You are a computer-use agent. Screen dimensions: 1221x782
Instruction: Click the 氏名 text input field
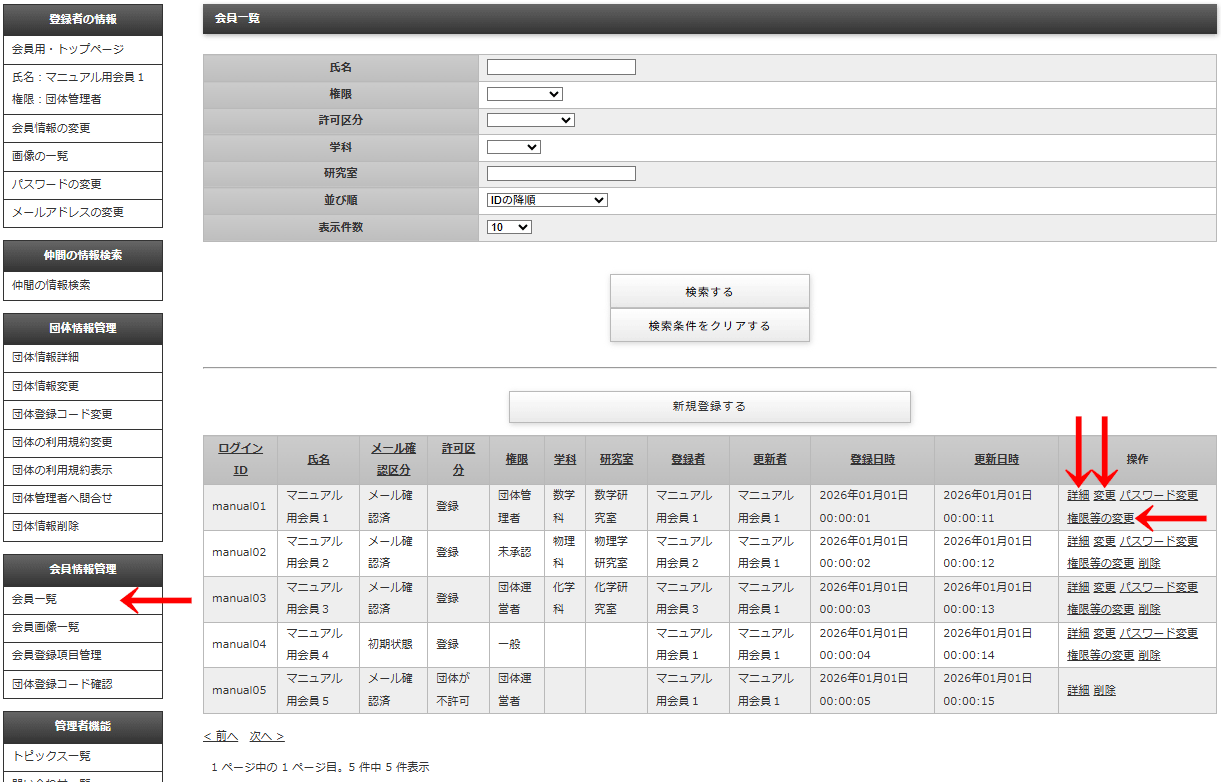(561, 67)
